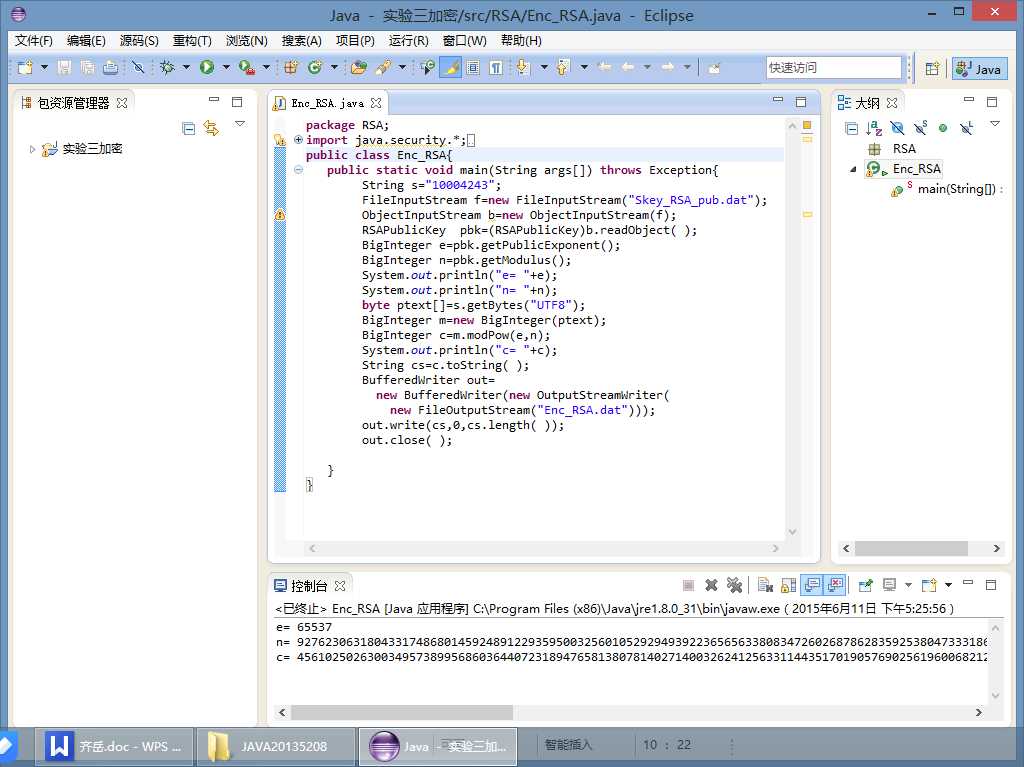Click the Skip All Breakpoints icon
Screen dimensions: 1024x767
(x=138, y=67)
